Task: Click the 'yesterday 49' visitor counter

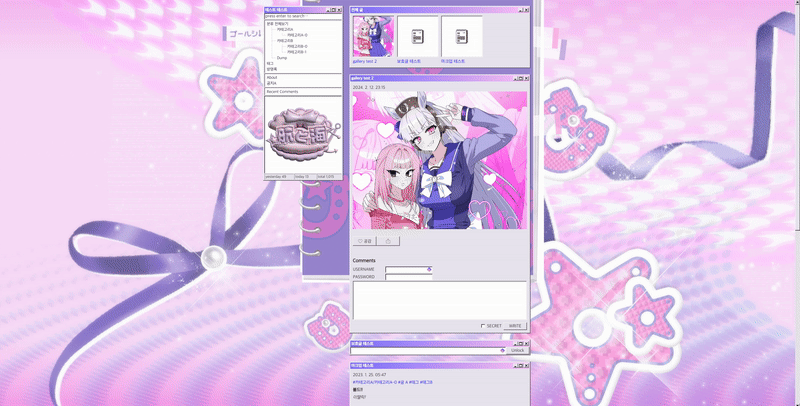Action: [276, 177]
